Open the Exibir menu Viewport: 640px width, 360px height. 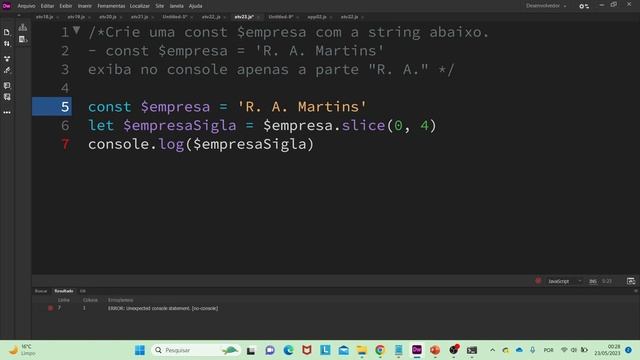(66, 6)
